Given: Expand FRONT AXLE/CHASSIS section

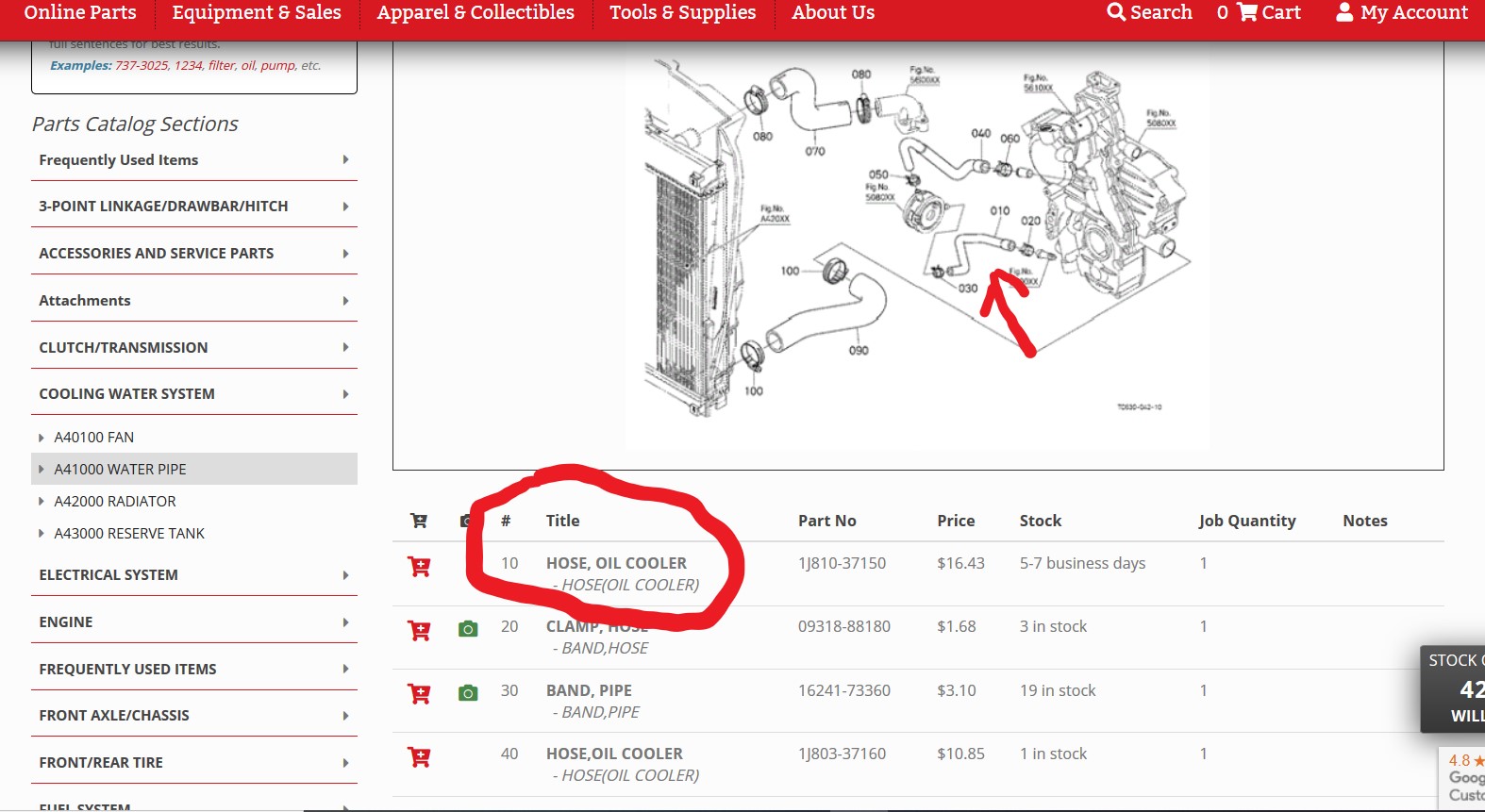Looking at the screenshot, I should coord(194,715).
